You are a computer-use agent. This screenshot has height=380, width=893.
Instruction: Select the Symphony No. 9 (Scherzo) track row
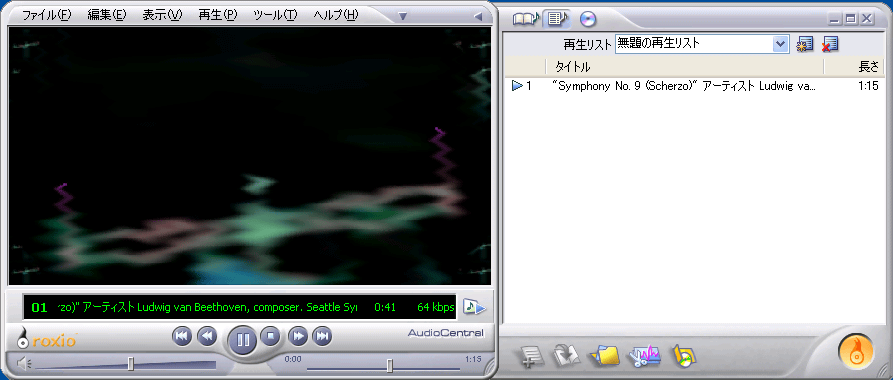click(694, 86)
